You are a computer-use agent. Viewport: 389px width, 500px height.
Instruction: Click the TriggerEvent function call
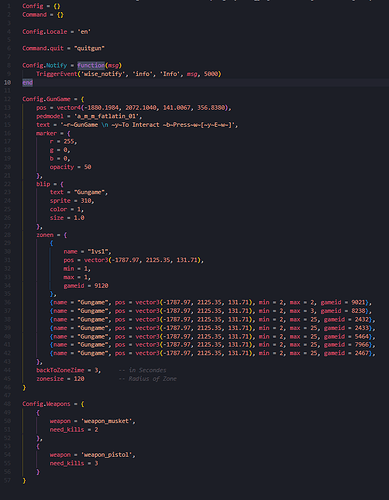[x=57, y=74]
